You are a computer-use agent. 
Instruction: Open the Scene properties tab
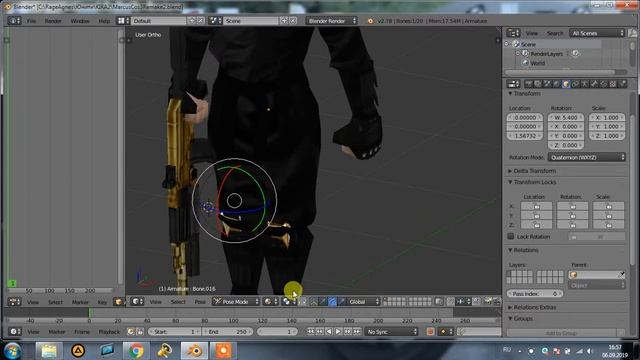click(547, 84)
